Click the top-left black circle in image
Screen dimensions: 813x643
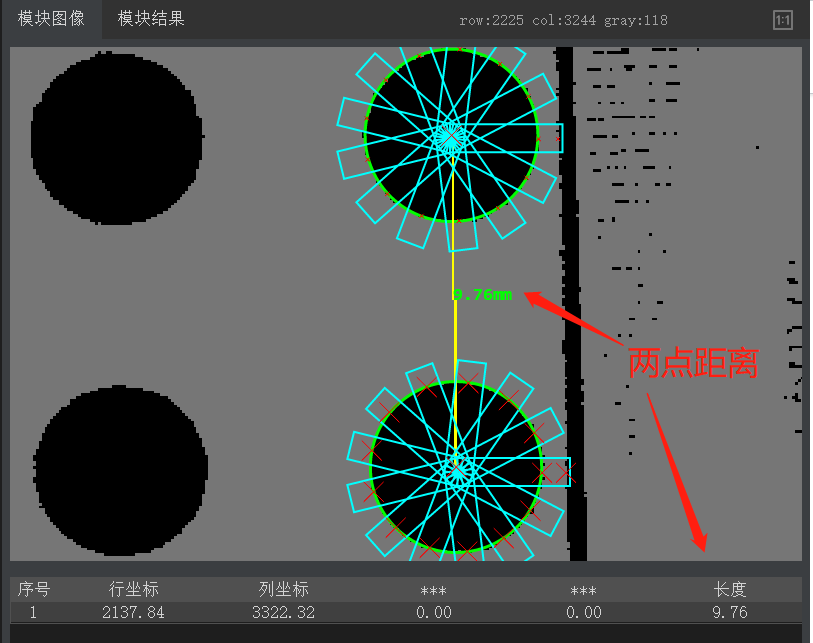click(117, 138)
